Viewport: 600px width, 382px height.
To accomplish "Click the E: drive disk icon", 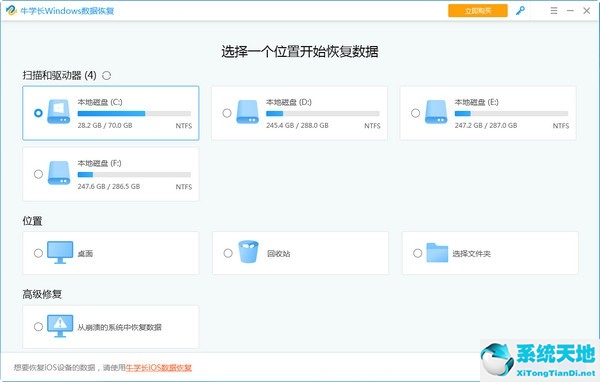I will (x=436, y=111).
